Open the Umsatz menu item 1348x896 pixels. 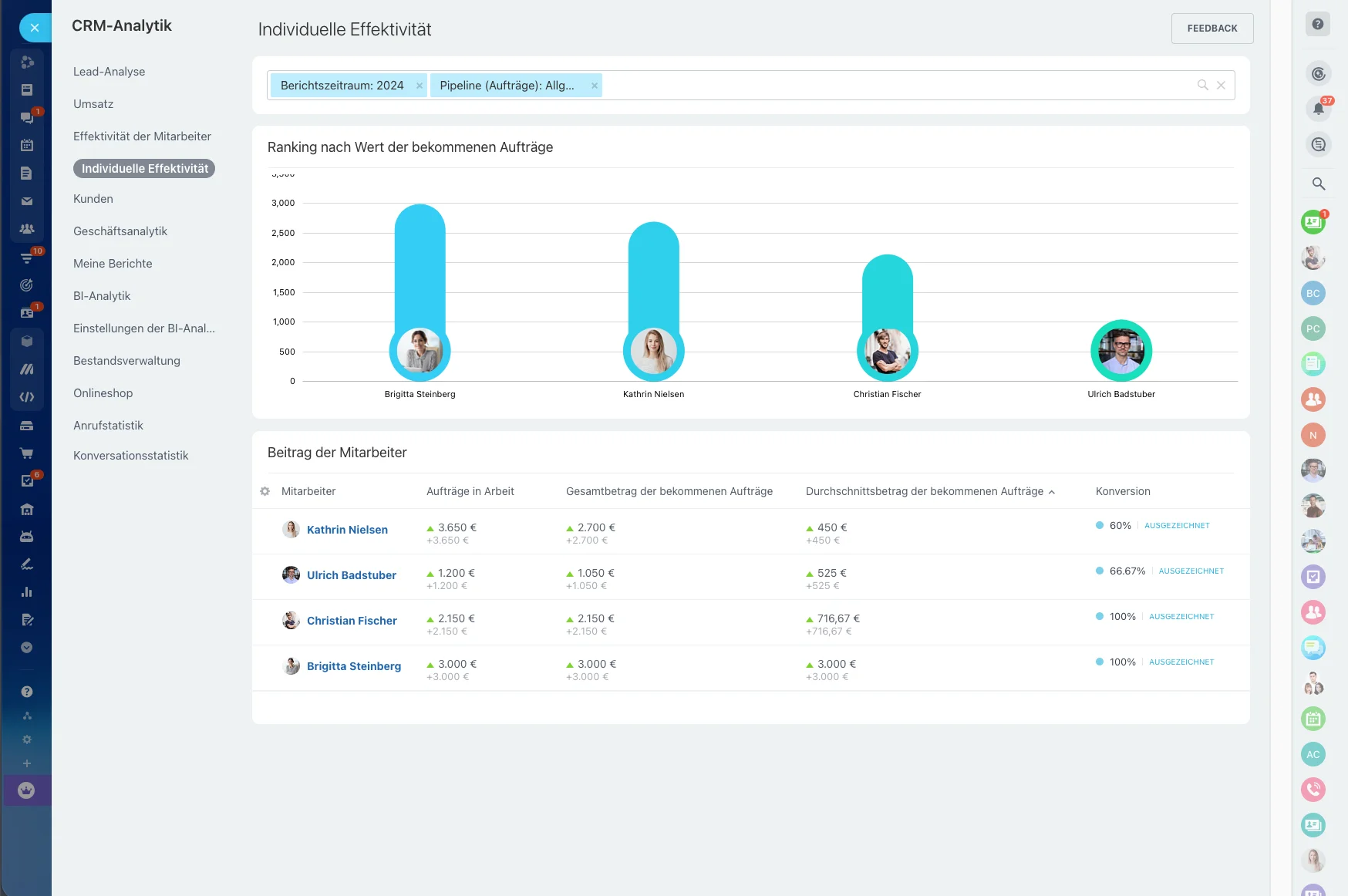pyautogui.click(x=93, y=103)
